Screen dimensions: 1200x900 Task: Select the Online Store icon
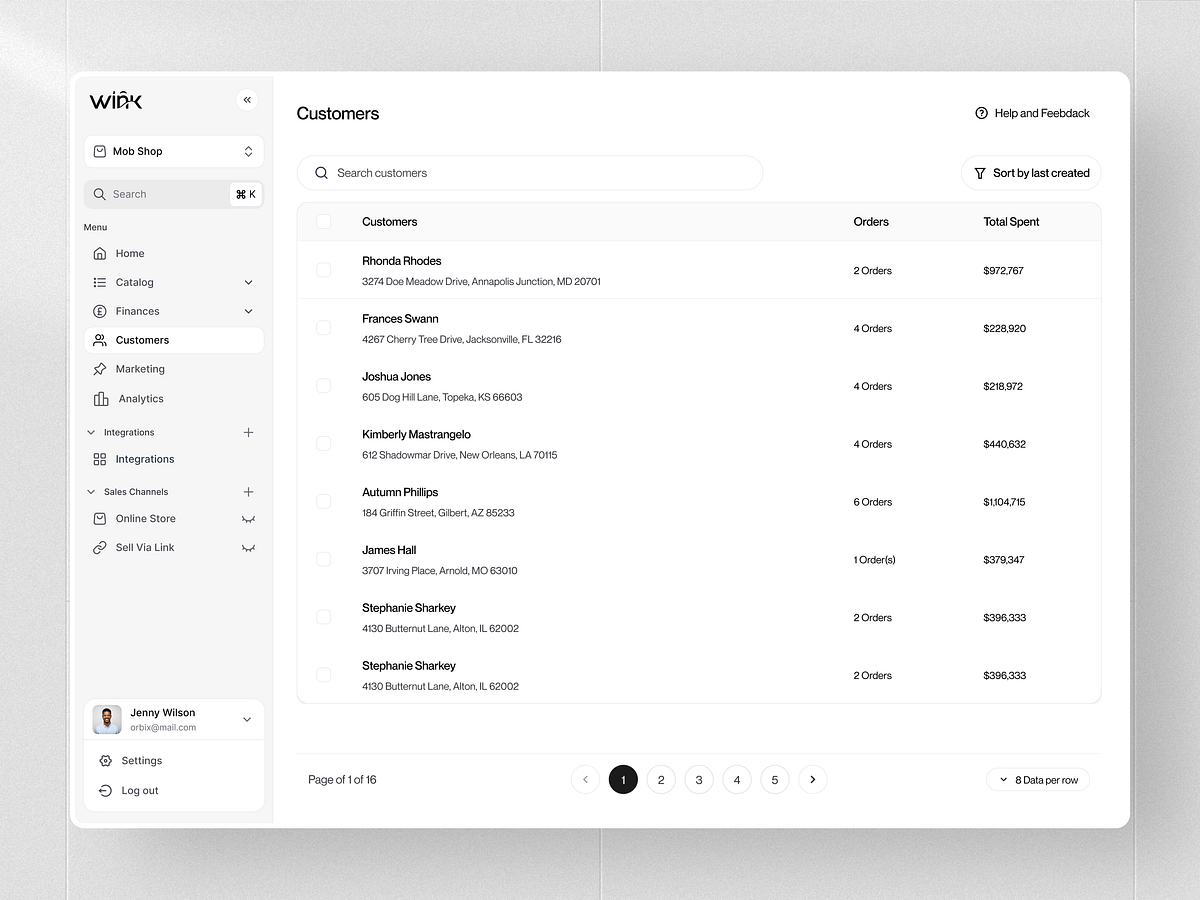100,519
